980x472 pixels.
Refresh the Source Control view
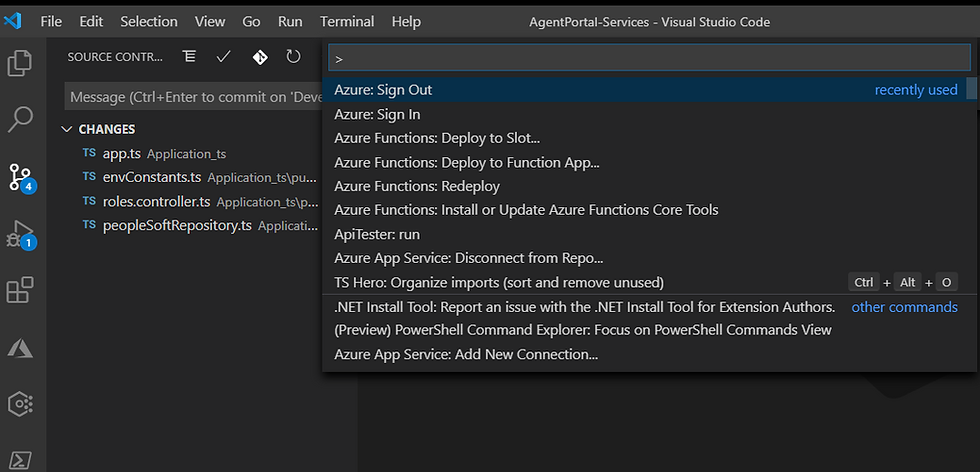pos(293,57)
